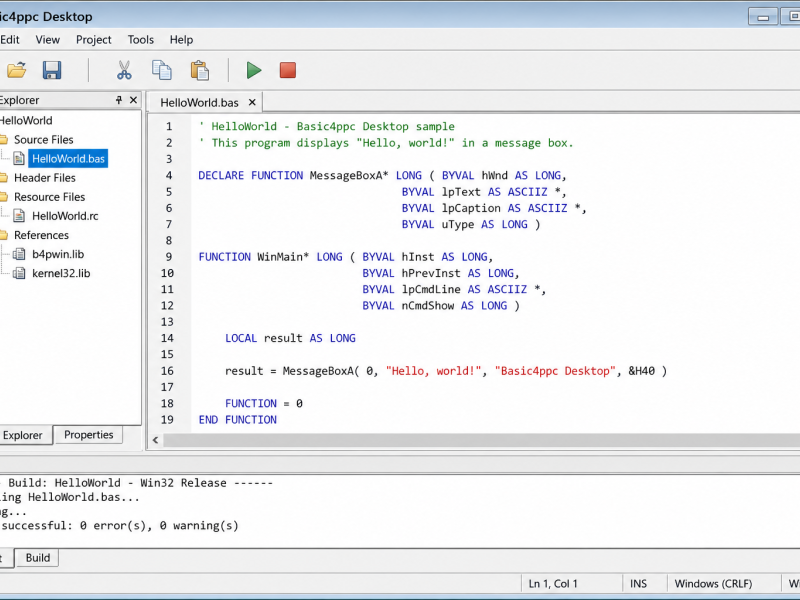
Task: Close the Explorer panel
Action: pyautogui.click(x=133, y=100)
